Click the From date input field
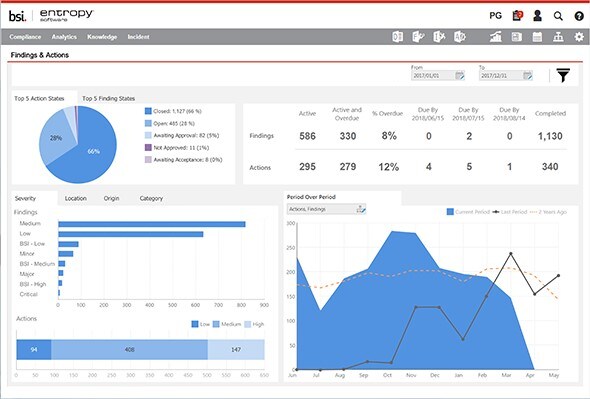Viewport: 590px width, 399px height. [433, 75]
